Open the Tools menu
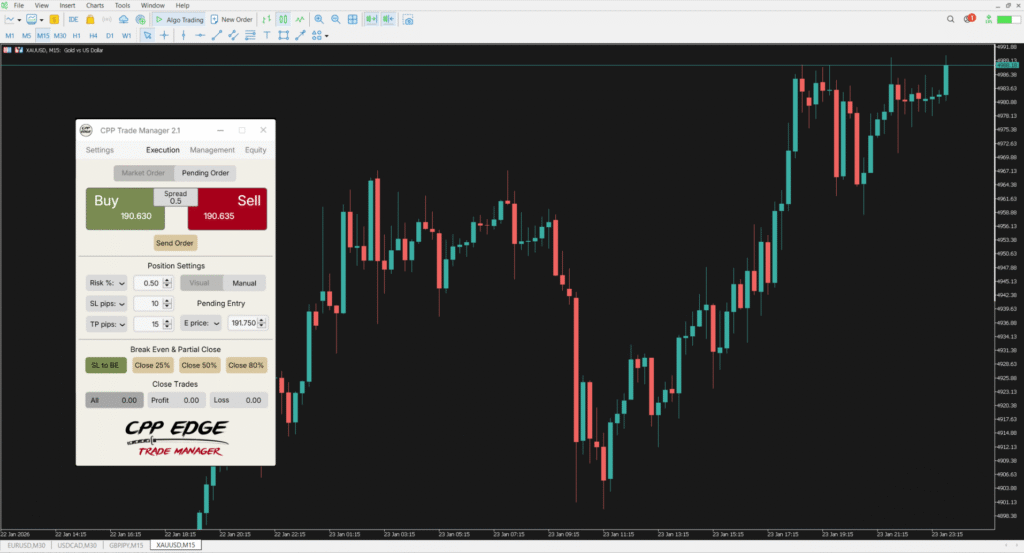Image resolution: width=1024 pixels, height=553 pixels. tap(122, 5)
